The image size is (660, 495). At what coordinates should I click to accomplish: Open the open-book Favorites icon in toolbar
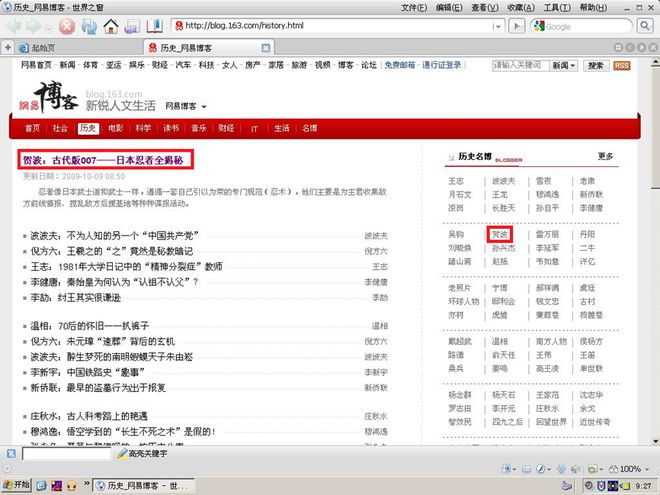coord(155,26)
